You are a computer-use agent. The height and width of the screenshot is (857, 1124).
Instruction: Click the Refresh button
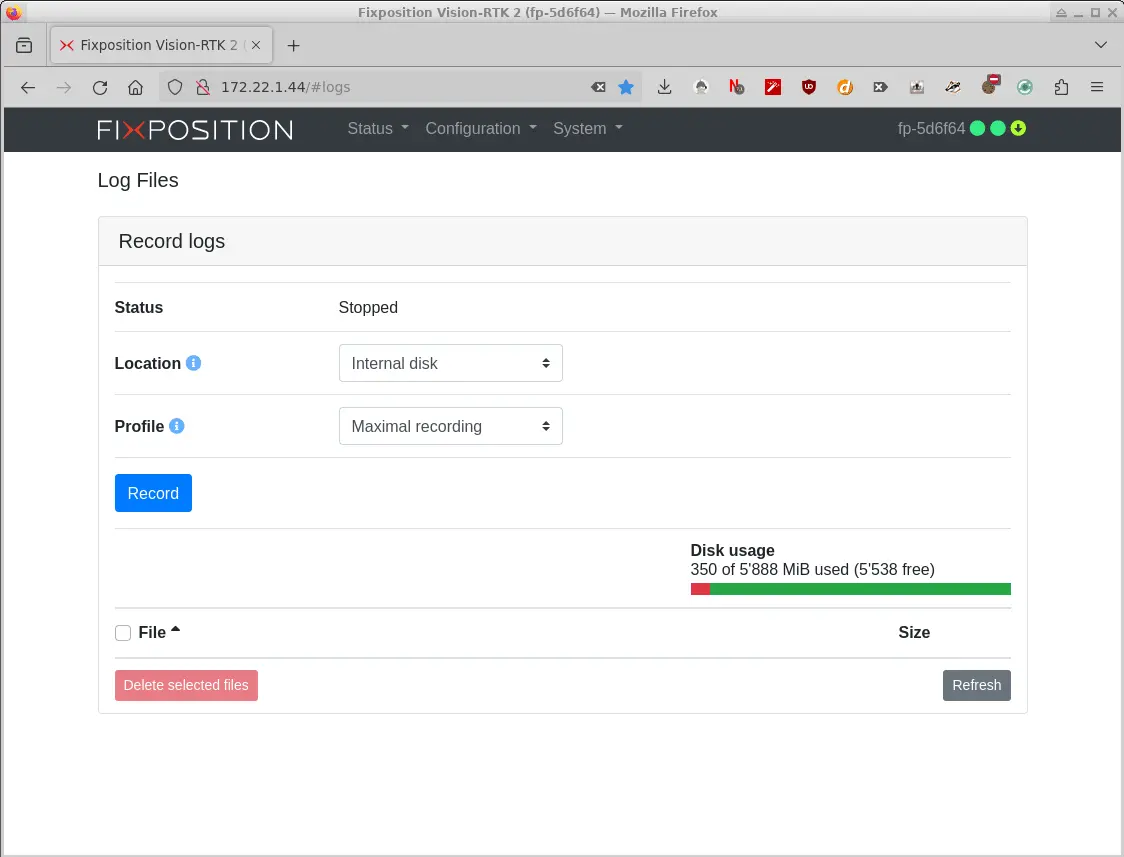point(976,685)
